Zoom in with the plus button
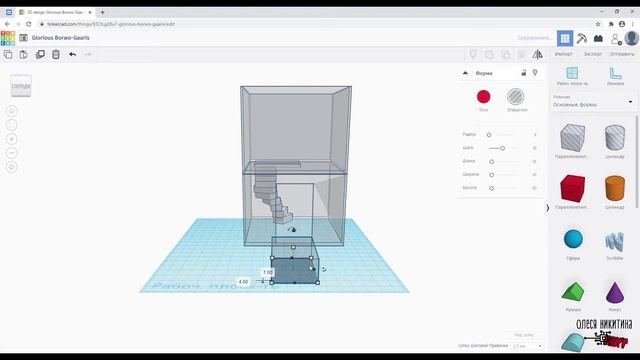This screenshot has width=640, height=360. point(12,139)
